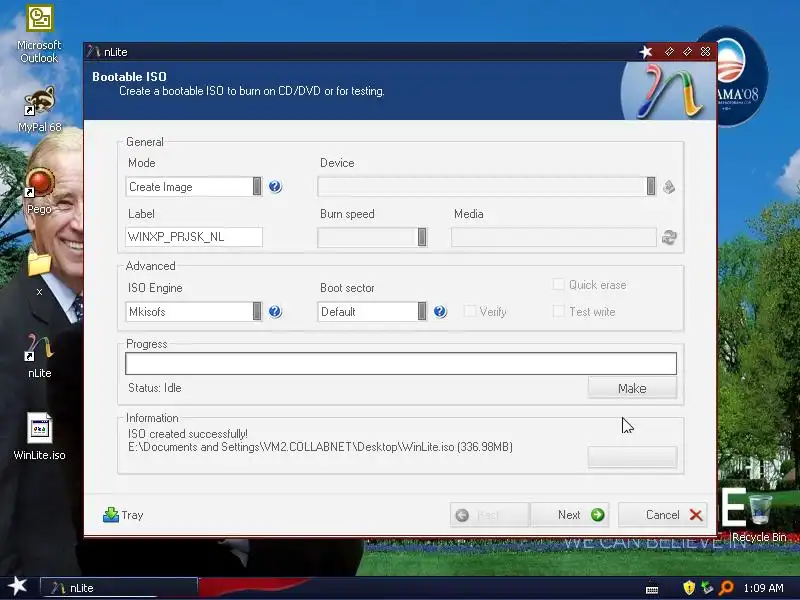Open the Pego desktop shortcut

pyautogui.click(x=39, y=191)
